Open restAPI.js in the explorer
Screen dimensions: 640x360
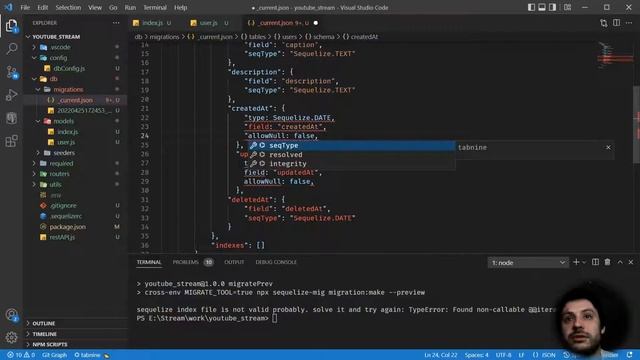pos(62,237)
